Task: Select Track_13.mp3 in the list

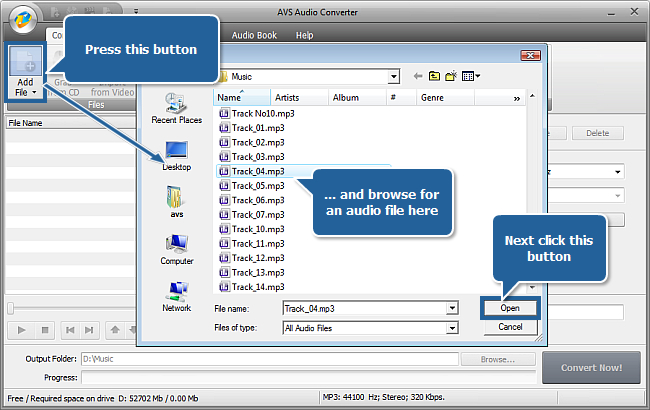Action: point(252,273)
